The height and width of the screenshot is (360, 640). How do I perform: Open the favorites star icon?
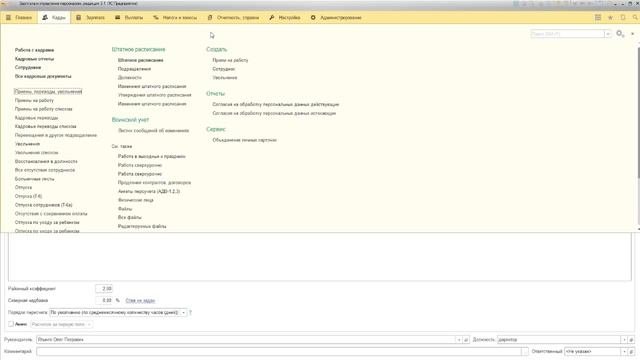[610, 18]
